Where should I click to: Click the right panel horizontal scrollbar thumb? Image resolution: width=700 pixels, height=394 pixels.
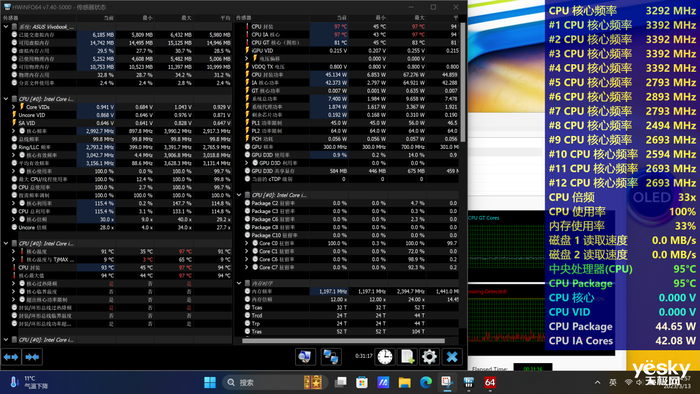point(343,340)
